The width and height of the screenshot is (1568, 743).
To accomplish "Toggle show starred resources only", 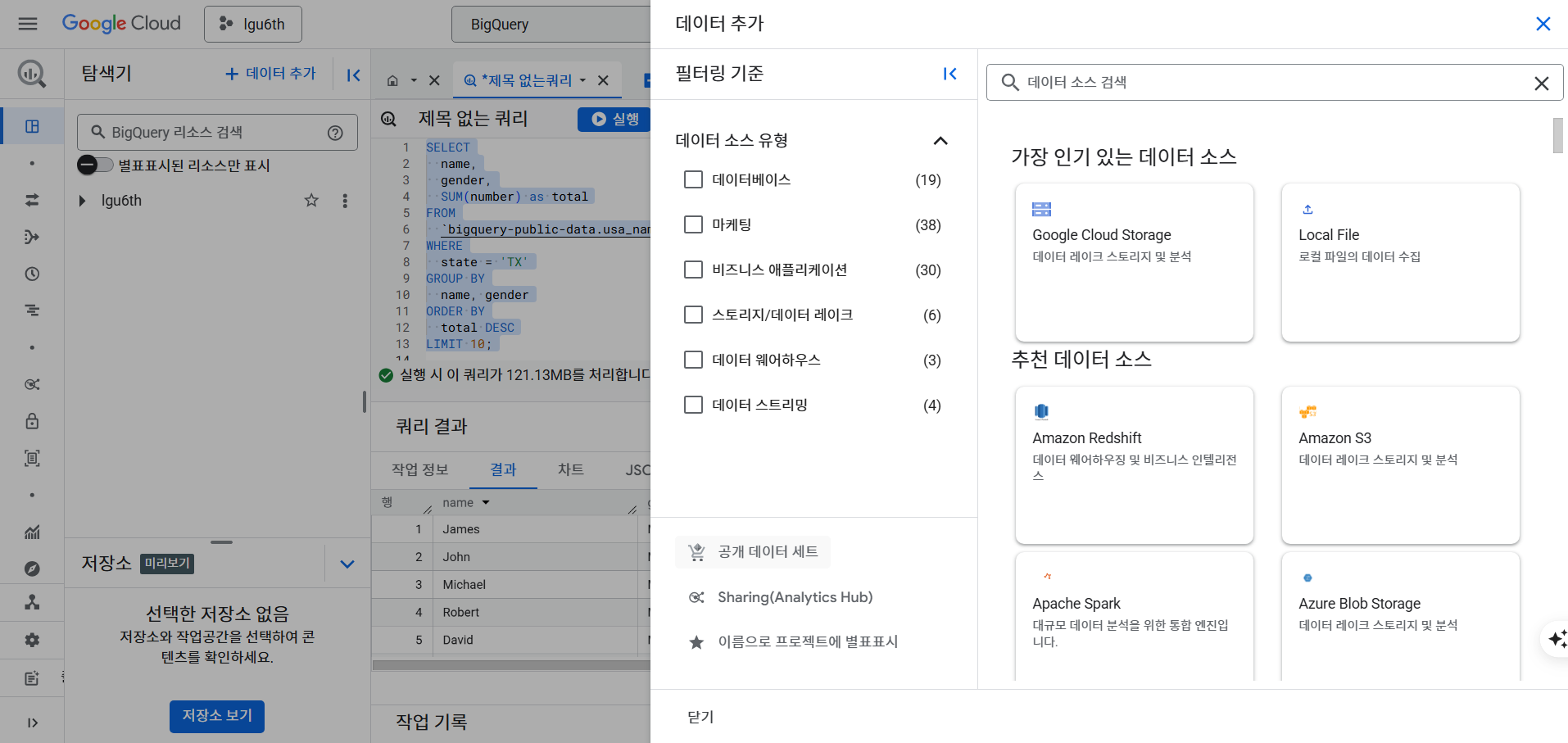I will [95, 165].
